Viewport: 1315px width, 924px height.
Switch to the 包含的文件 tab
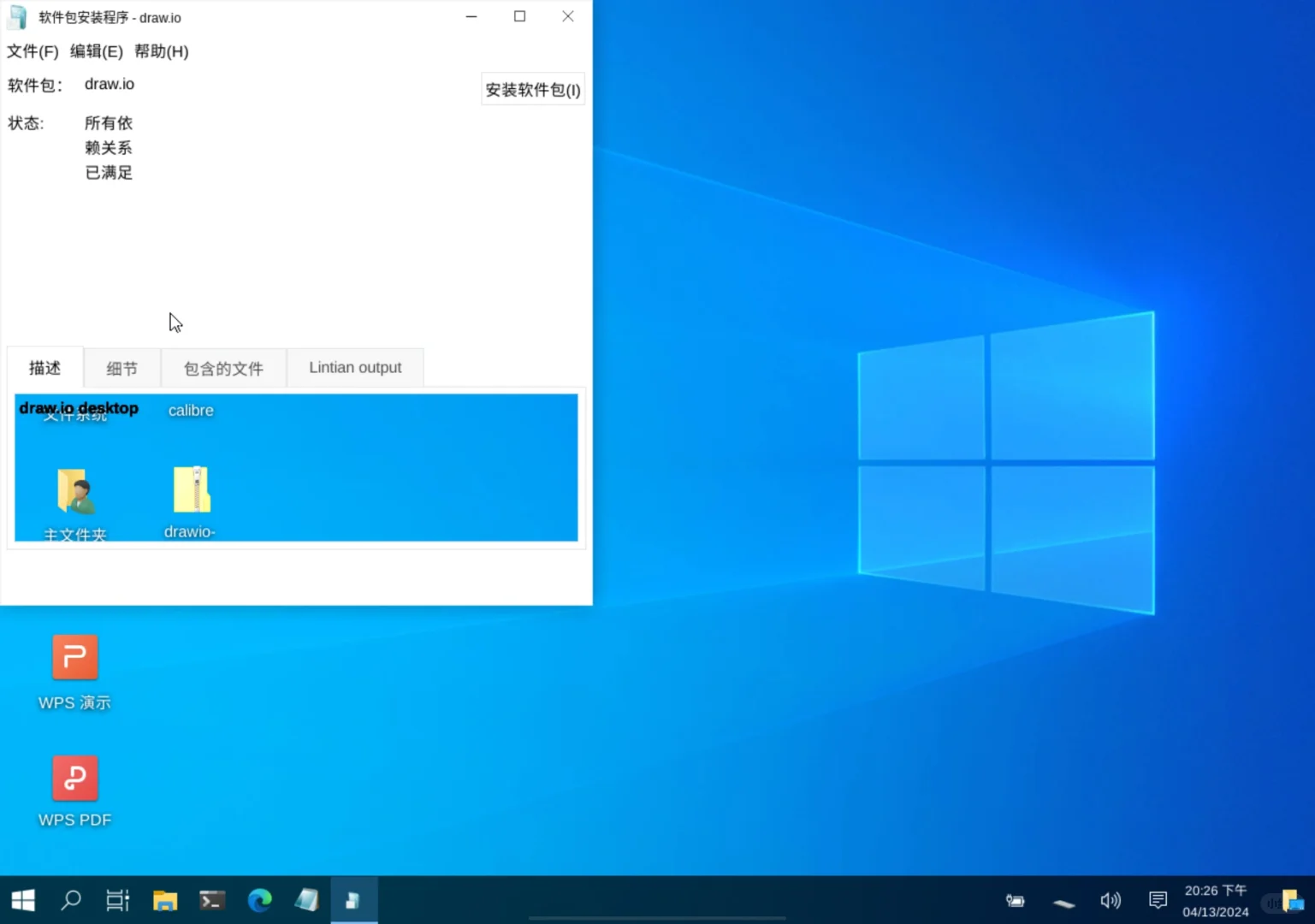pos(222,368)
